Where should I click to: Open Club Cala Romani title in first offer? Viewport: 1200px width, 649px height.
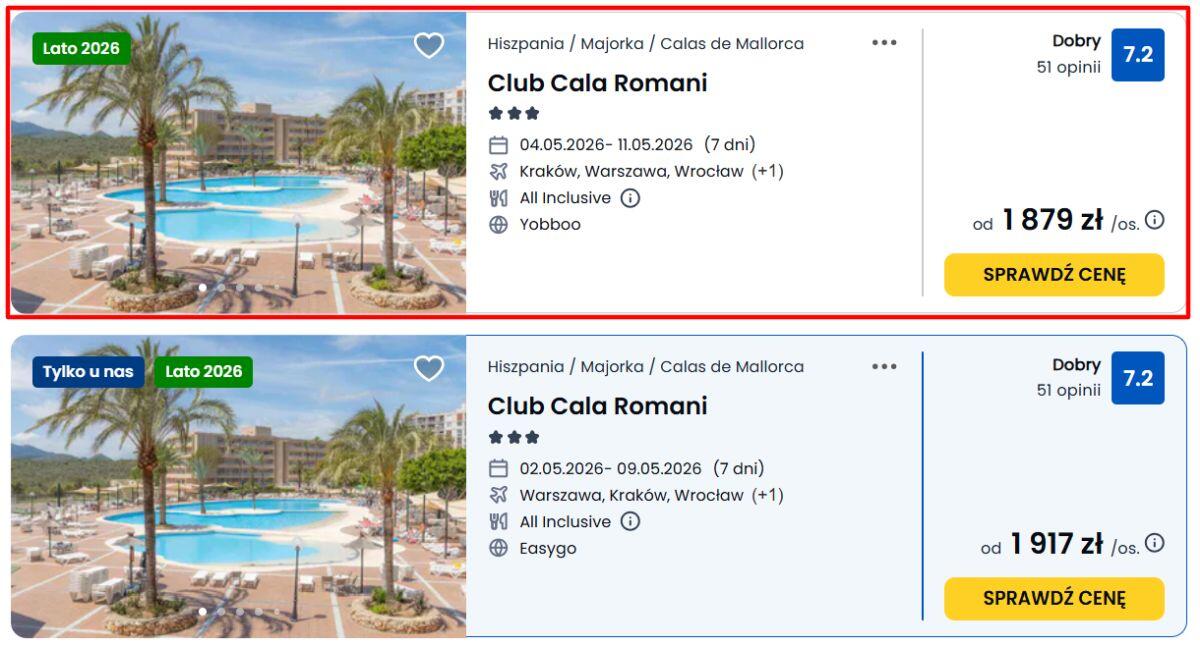[x=597, y=83]
